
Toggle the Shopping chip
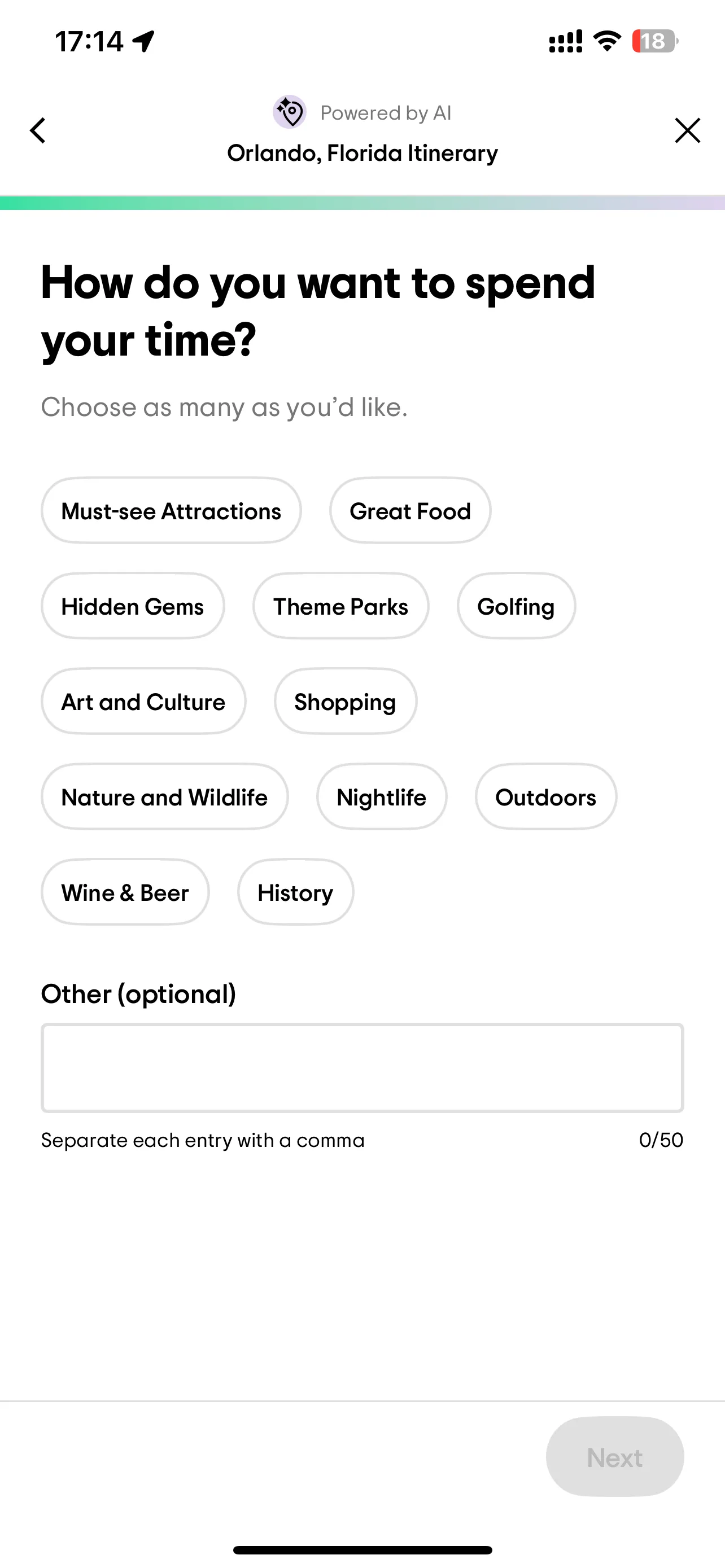coord(346,701)
